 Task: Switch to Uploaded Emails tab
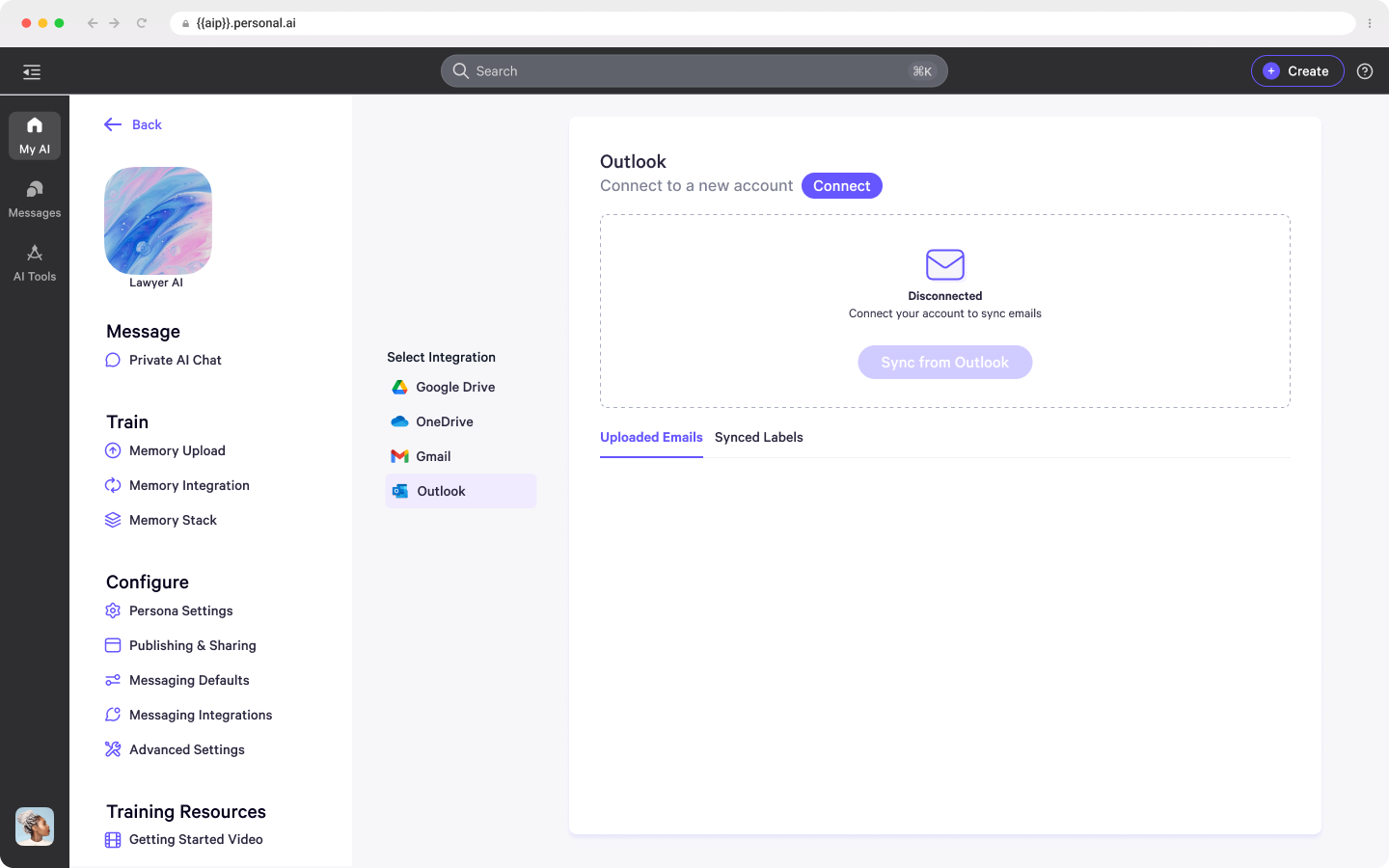[651, 438]
